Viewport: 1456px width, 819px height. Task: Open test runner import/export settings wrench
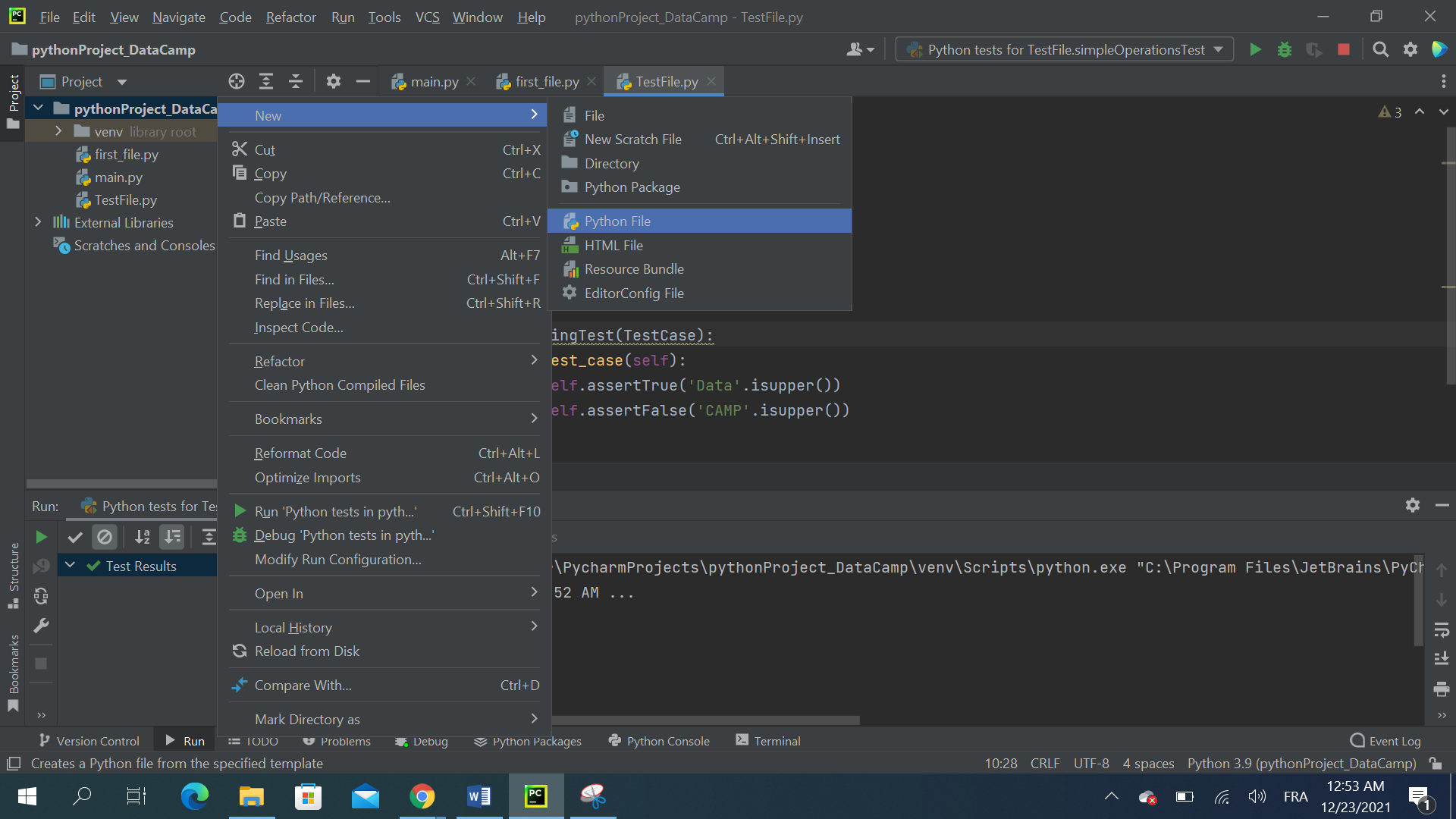(x=41, y=626)
